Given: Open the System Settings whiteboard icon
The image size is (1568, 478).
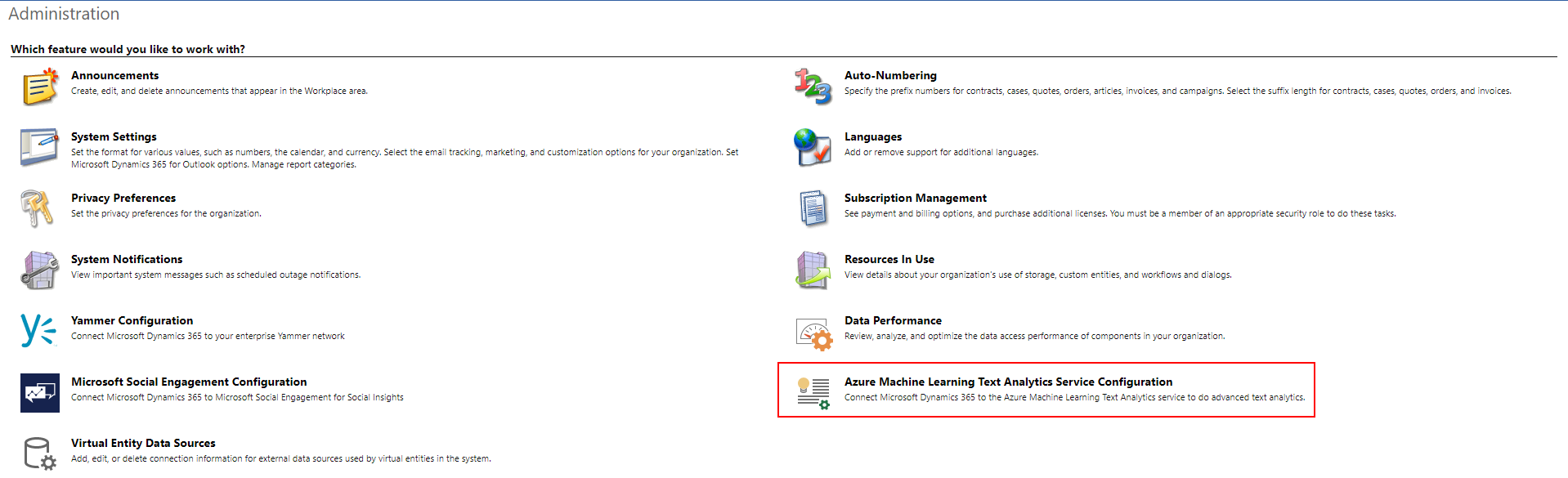Looking at the screenshot, I should pyautogui.click(x=39, y=147).
